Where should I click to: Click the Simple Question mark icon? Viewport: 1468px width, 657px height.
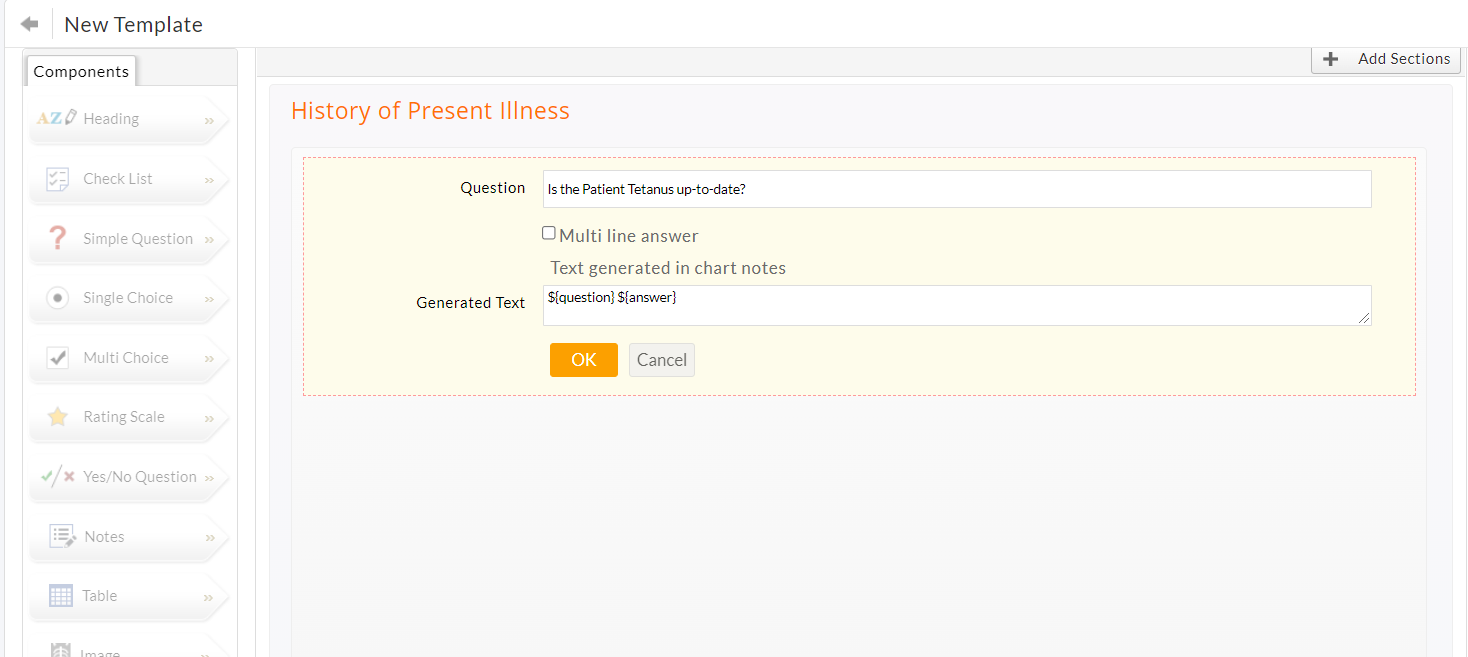coord(57,238)
